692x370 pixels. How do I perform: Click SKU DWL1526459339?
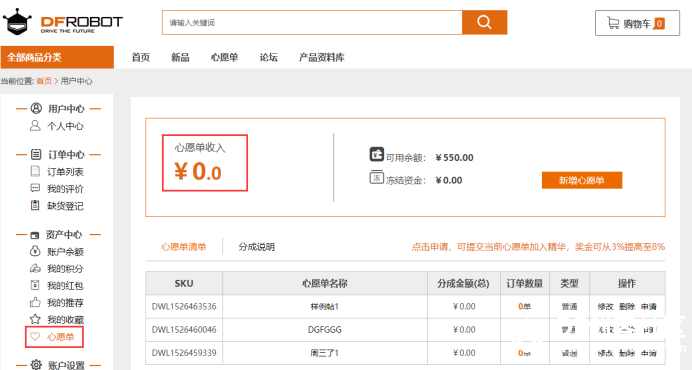[x=184, y=353]
